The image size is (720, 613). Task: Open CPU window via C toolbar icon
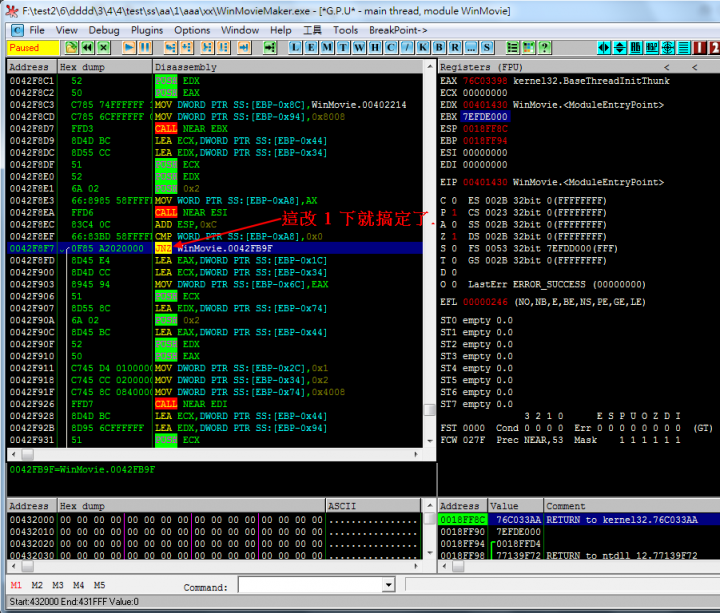[391, 47]
